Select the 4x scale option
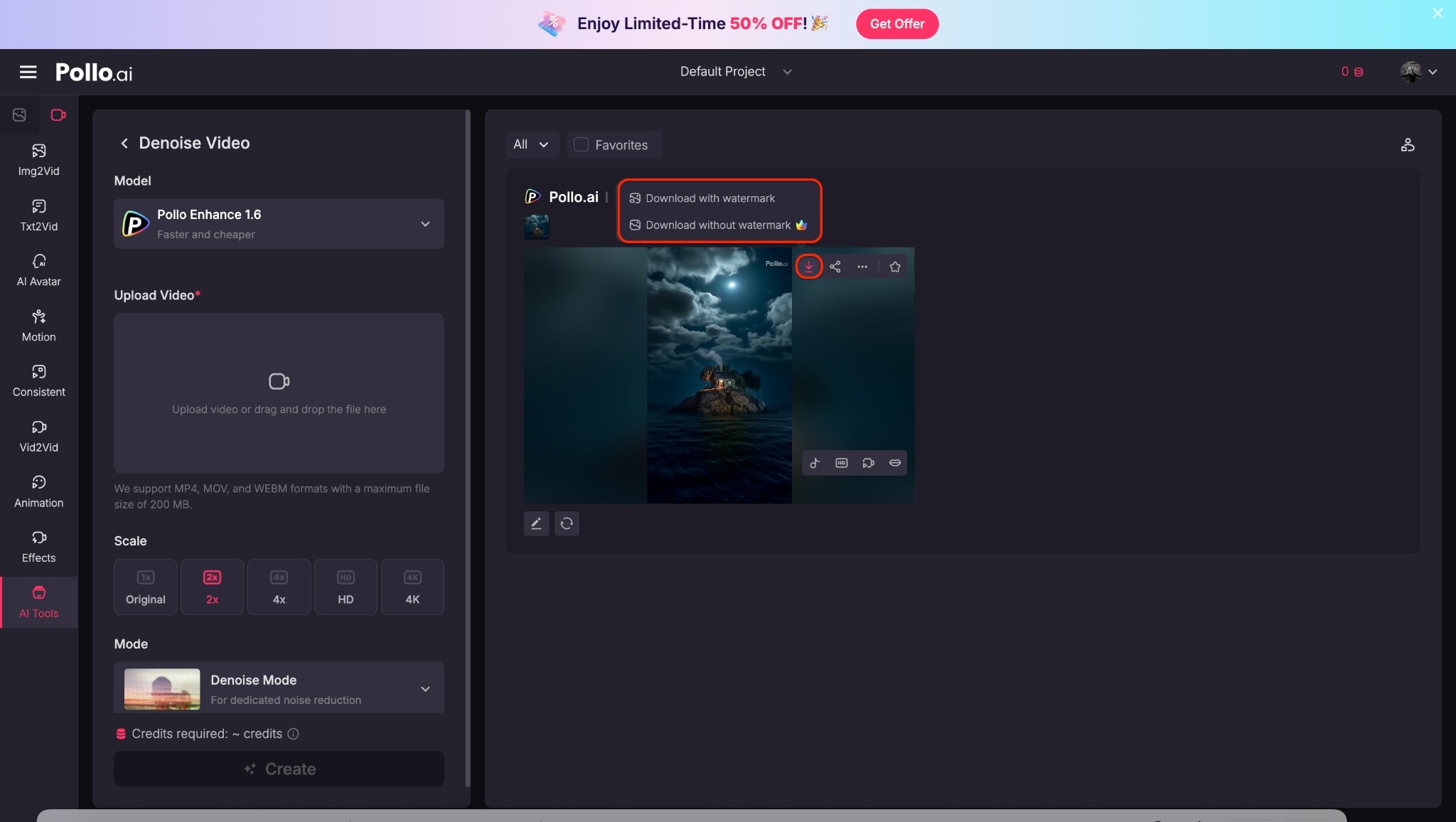This screenshot has height=822, width=1456. pos(279,587)
